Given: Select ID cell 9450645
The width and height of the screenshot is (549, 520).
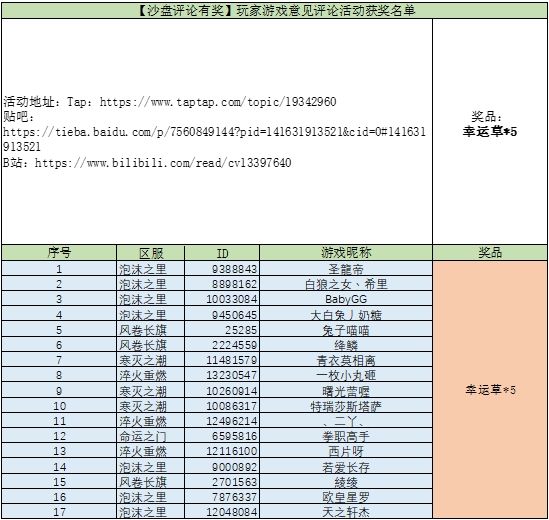Looking at the screenshot, I should pos(222,314).
